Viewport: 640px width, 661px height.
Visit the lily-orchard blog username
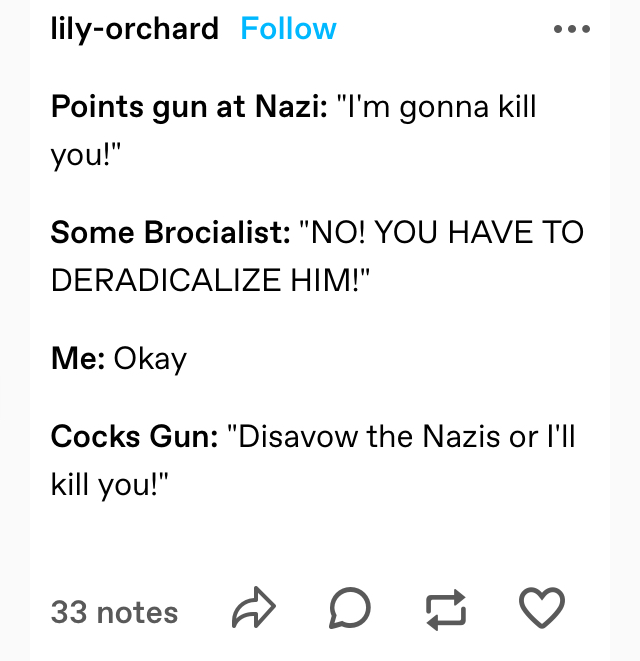134,30
